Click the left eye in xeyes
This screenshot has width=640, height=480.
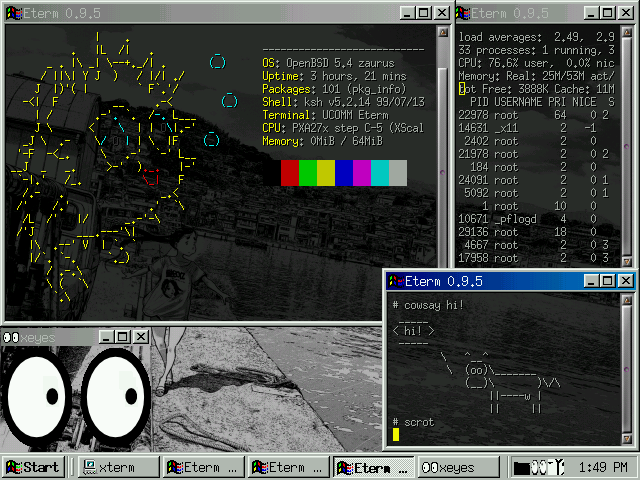click(x=37, y=398)
